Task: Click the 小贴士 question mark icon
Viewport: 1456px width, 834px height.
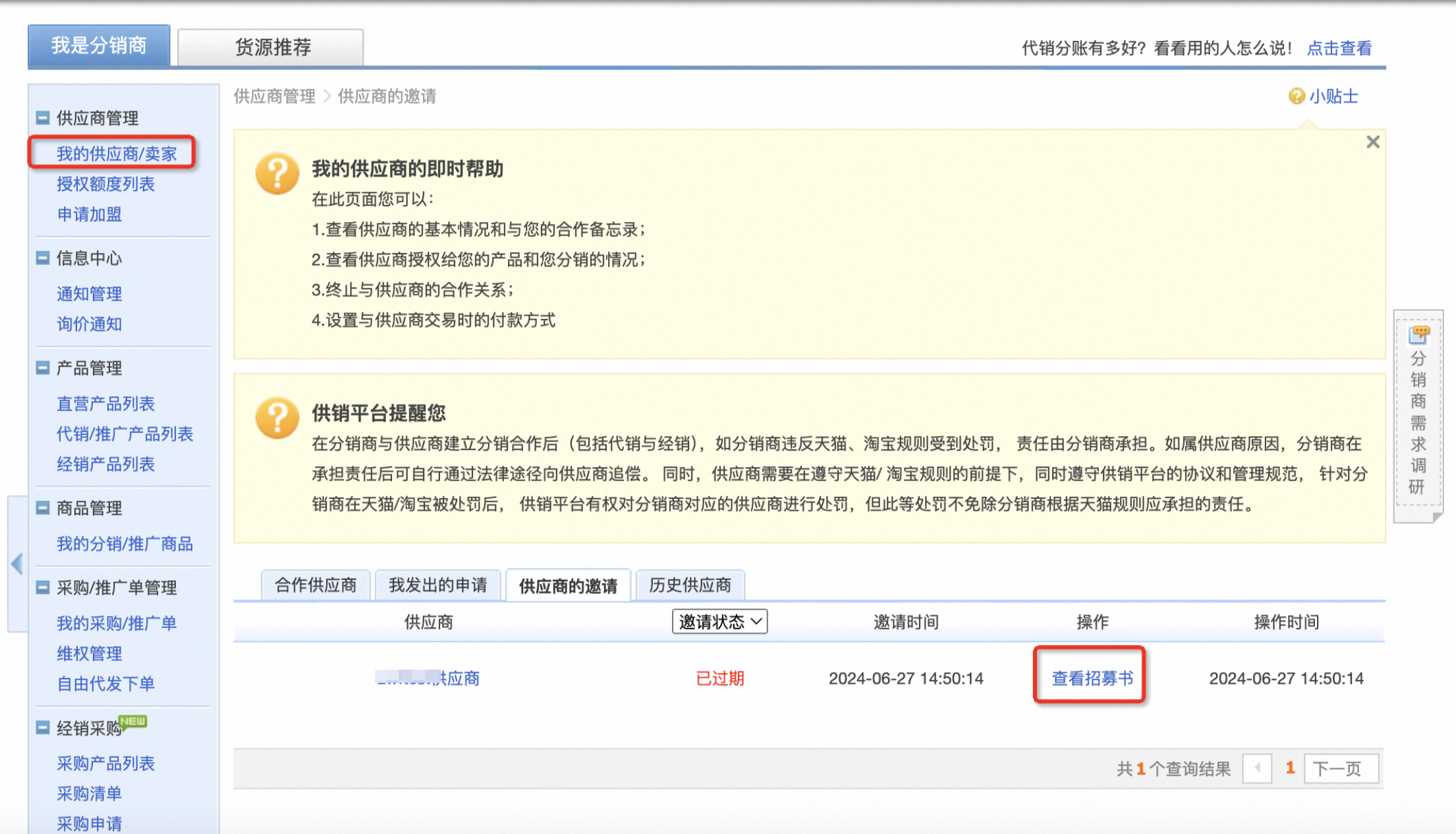Action: point(1296,96)
